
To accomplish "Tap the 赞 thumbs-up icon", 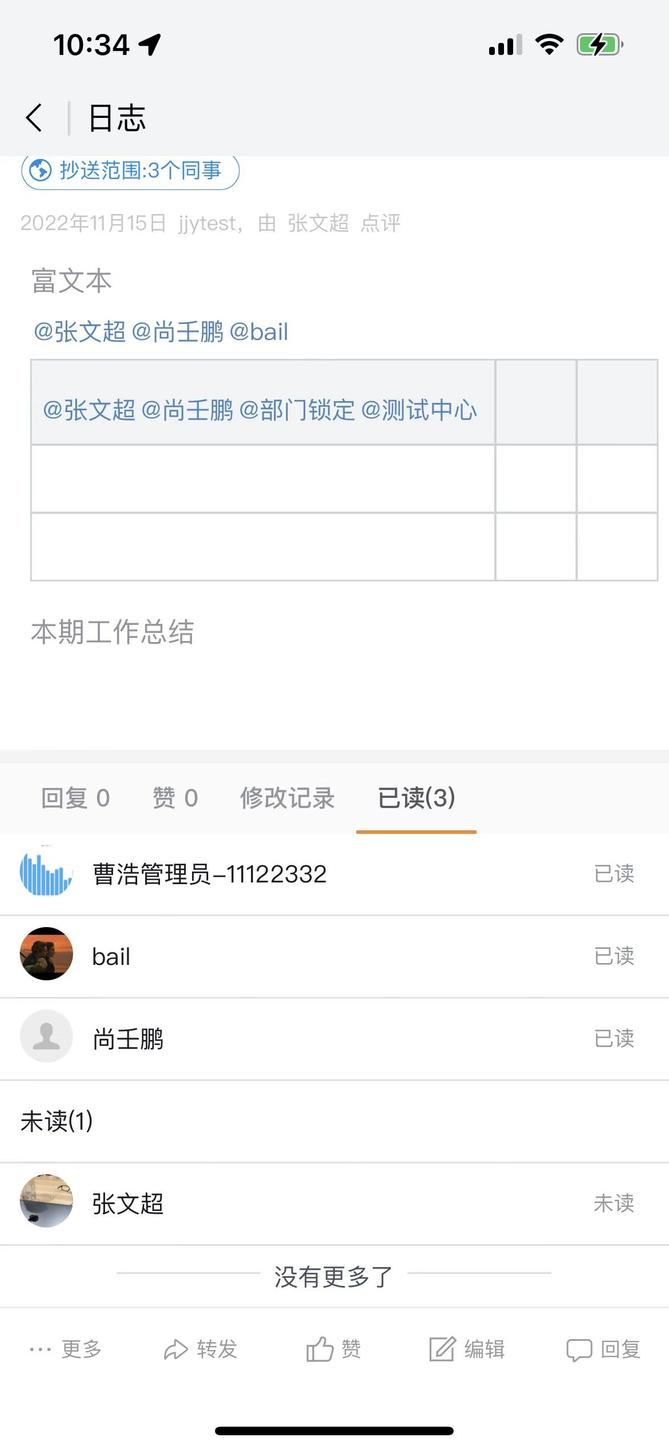I will pos(320,1349).
